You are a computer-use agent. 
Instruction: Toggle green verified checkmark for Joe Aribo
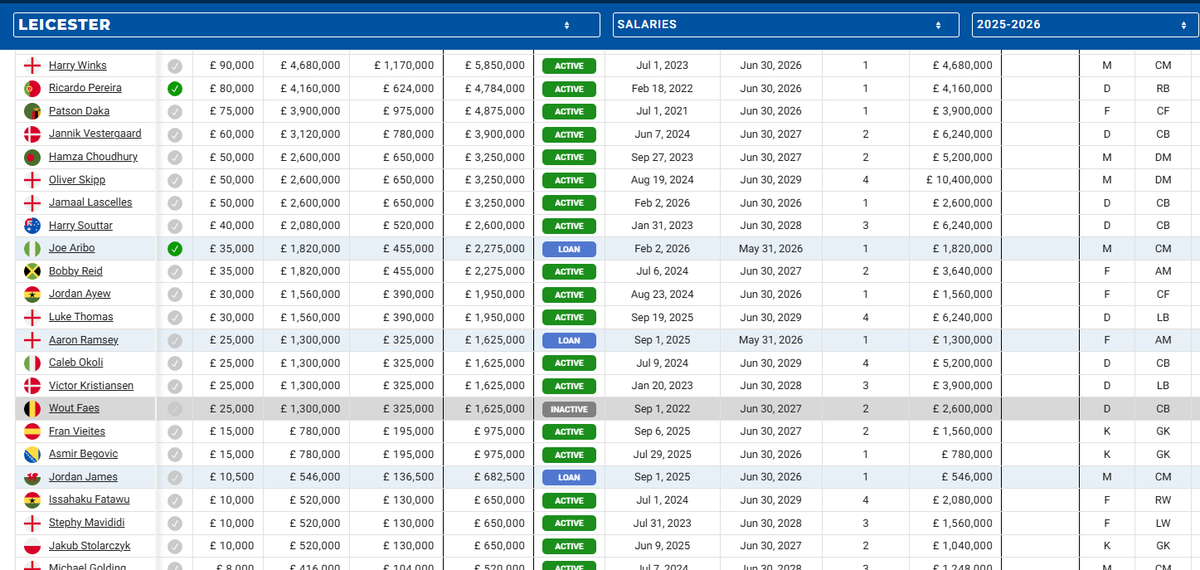click(175, 248)
